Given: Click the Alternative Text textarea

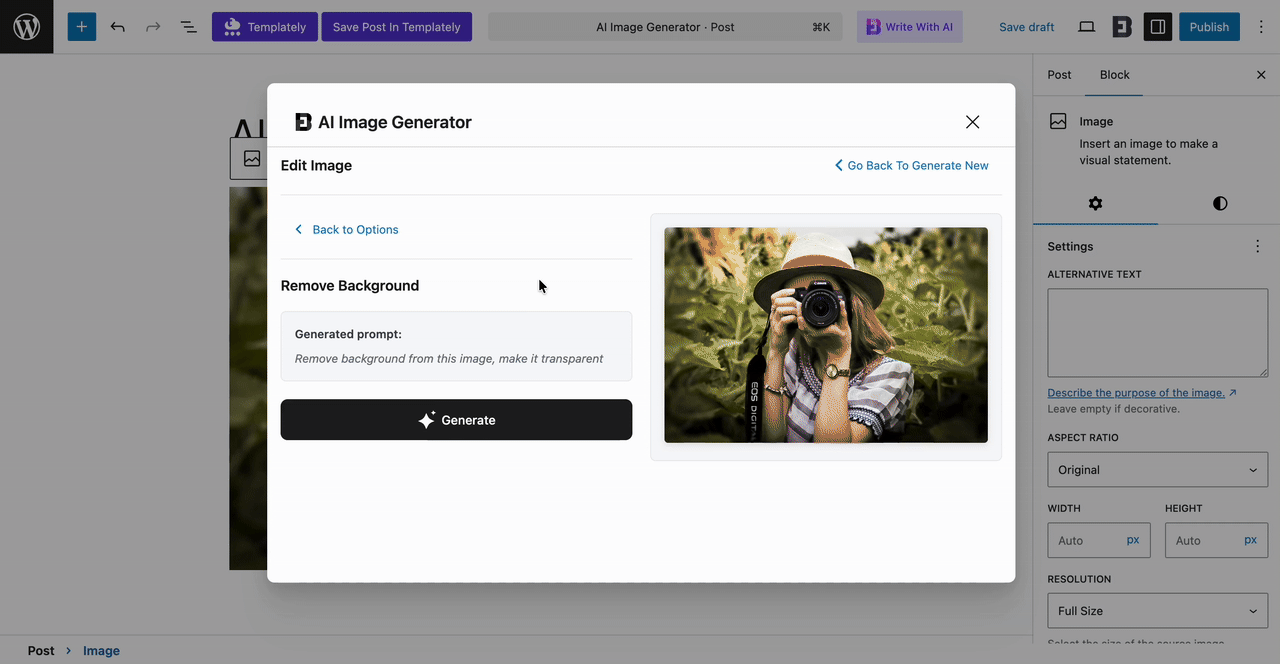Looking at the screenshot, I should coord(1158,333).
